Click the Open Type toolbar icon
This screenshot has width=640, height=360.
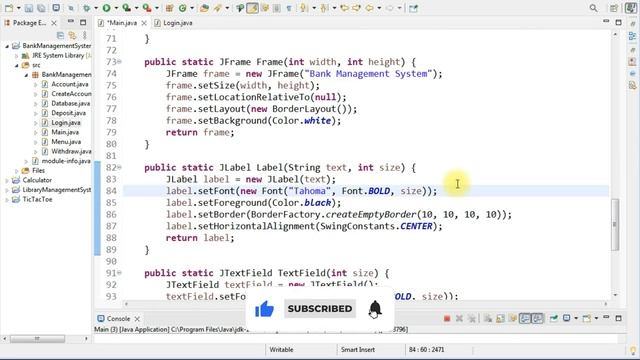[x=204, y=8]
